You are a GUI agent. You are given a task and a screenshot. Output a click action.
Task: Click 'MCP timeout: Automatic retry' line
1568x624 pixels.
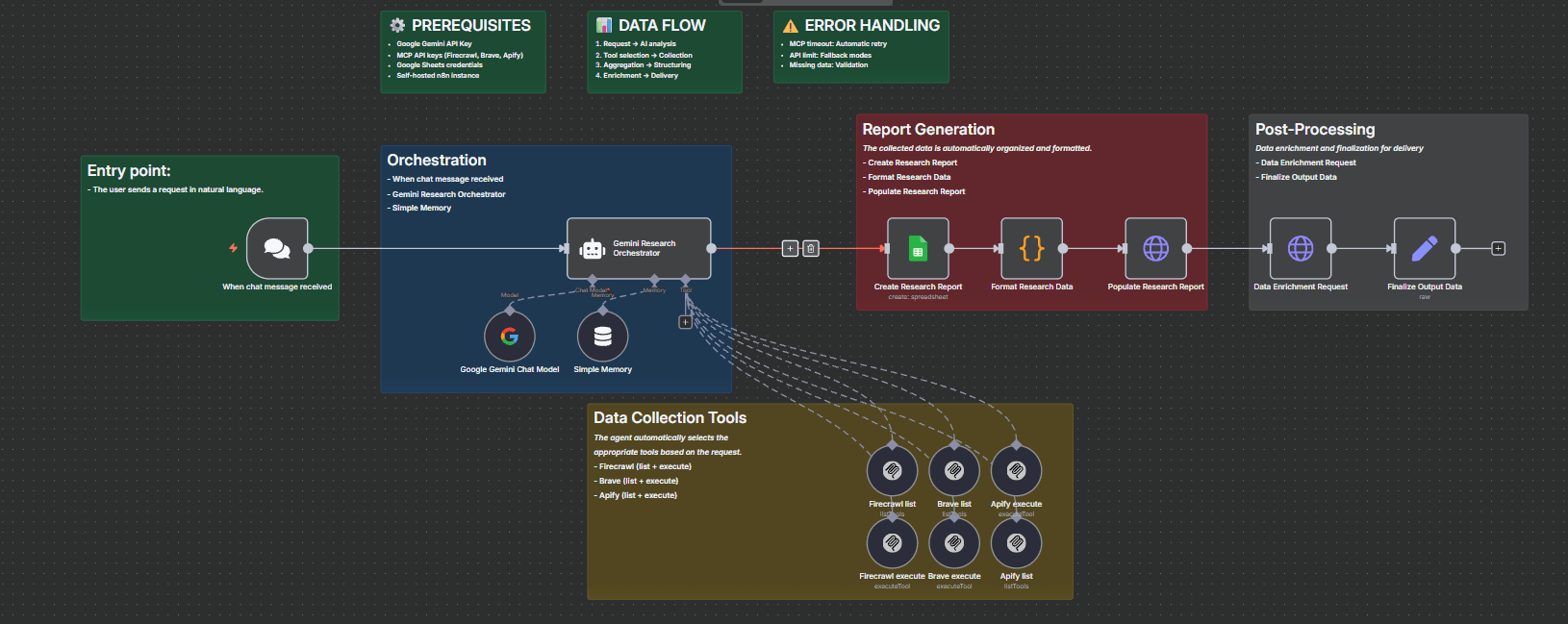838,44
